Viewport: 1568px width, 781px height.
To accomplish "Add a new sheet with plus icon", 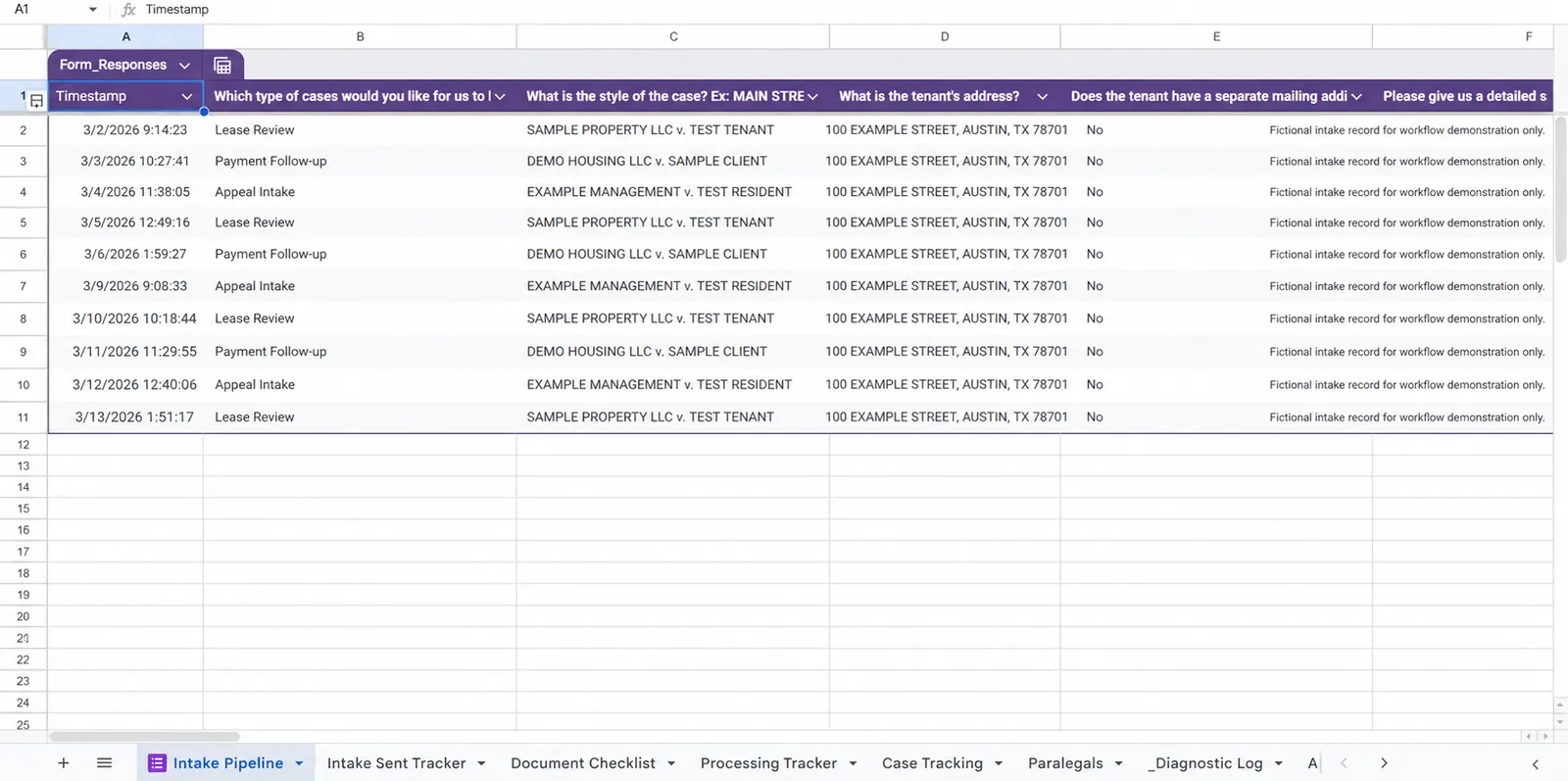I will pos(64,763).
